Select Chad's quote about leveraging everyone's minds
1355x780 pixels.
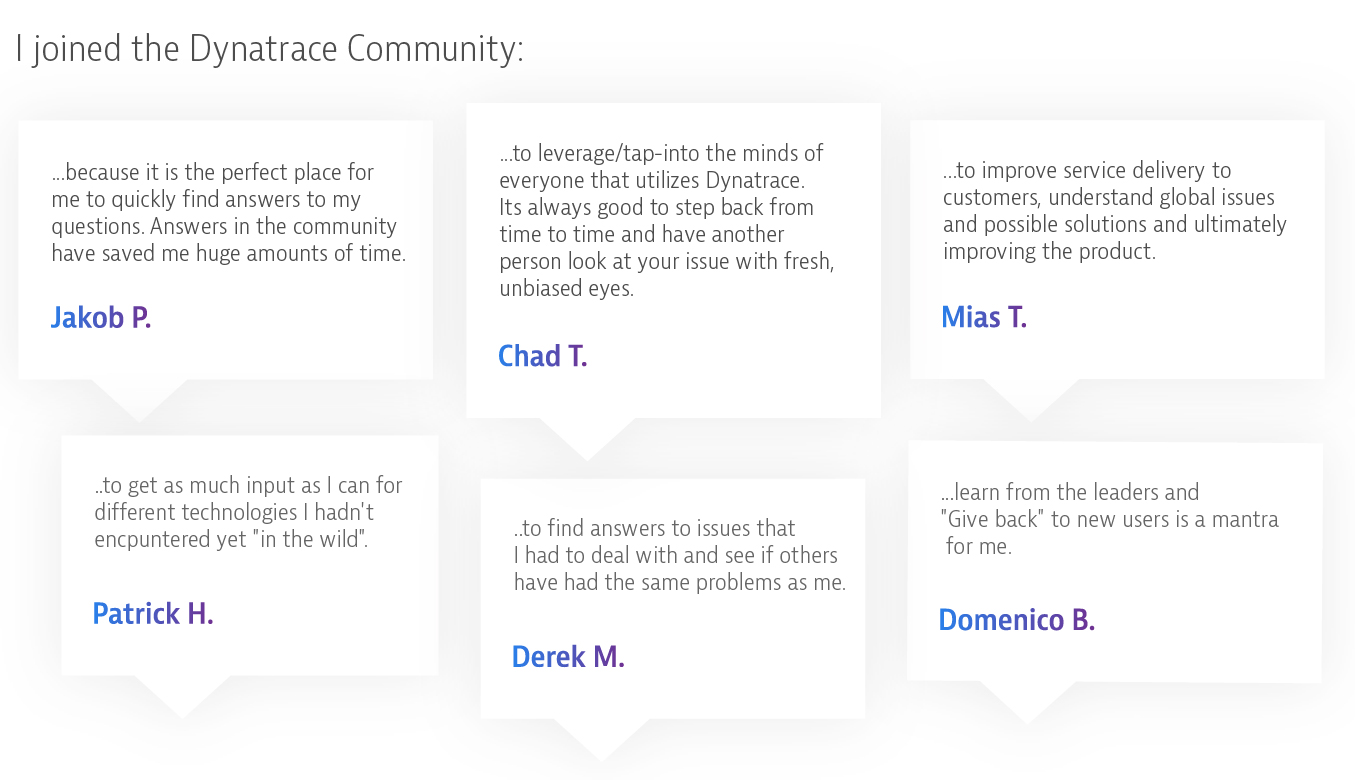pos(667,220)
